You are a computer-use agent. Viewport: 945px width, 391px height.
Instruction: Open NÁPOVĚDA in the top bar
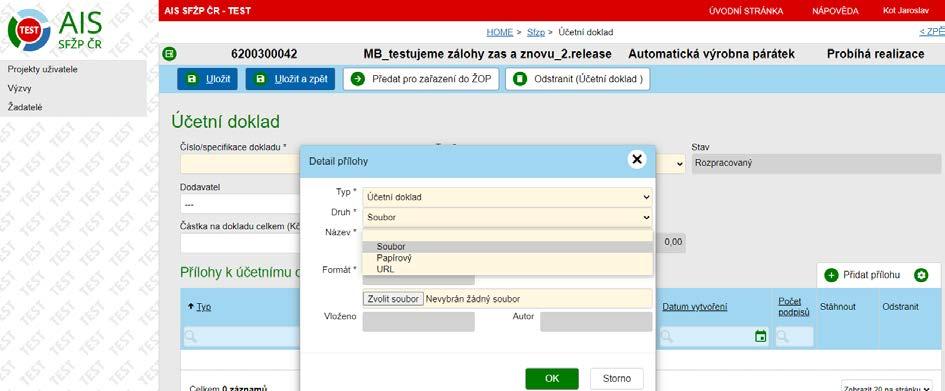coord(835,11)
